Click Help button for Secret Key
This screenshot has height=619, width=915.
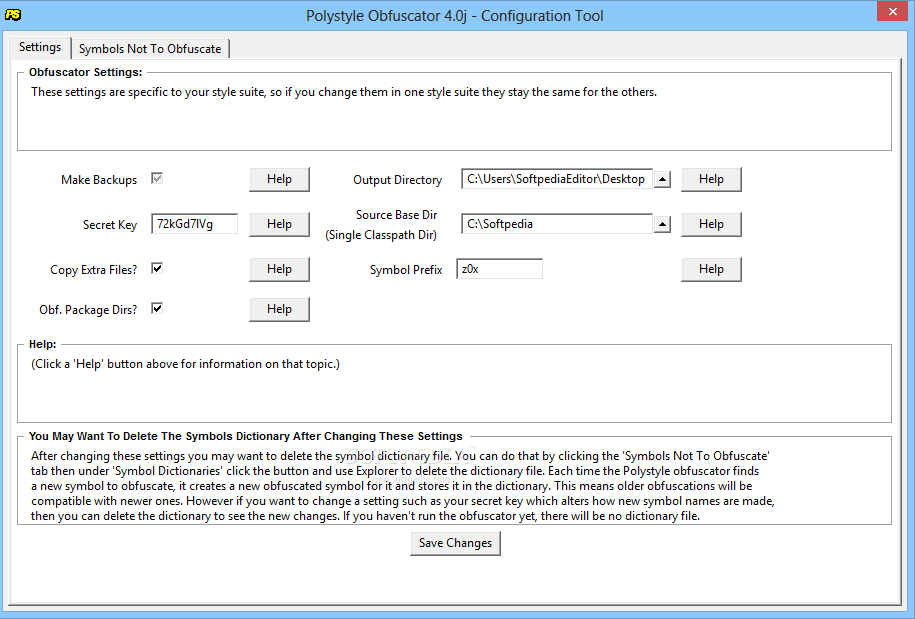tap(280, 224)
